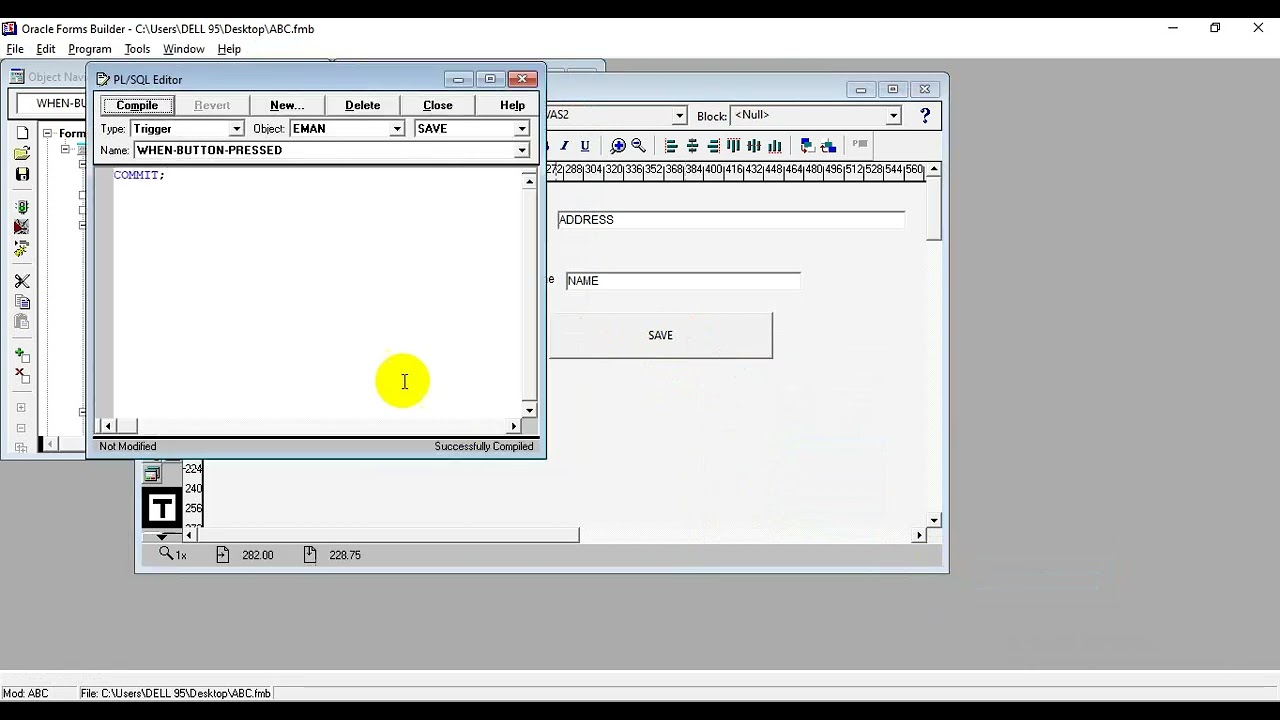Click the Open folder icon in the left toolbar
The image size is (1280, 720).
click(22, 154)
